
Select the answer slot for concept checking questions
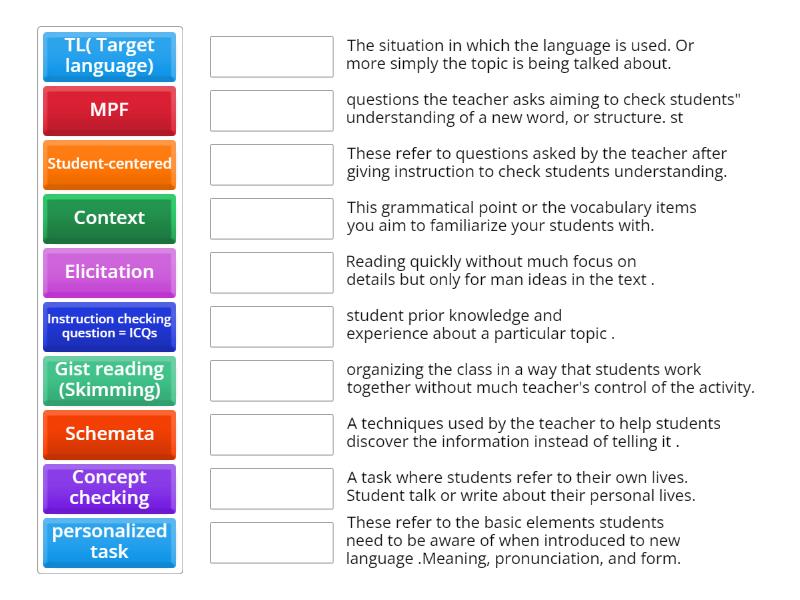point(270,111)
